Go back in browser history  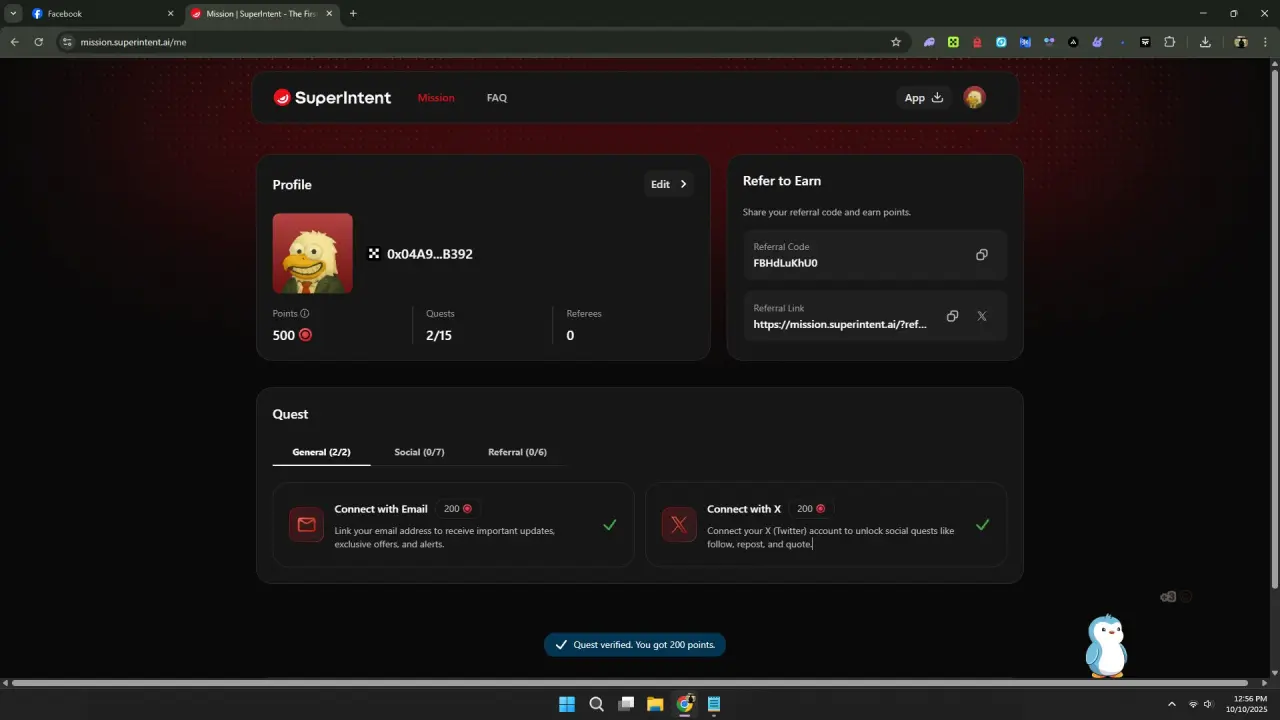click(14, 42)
